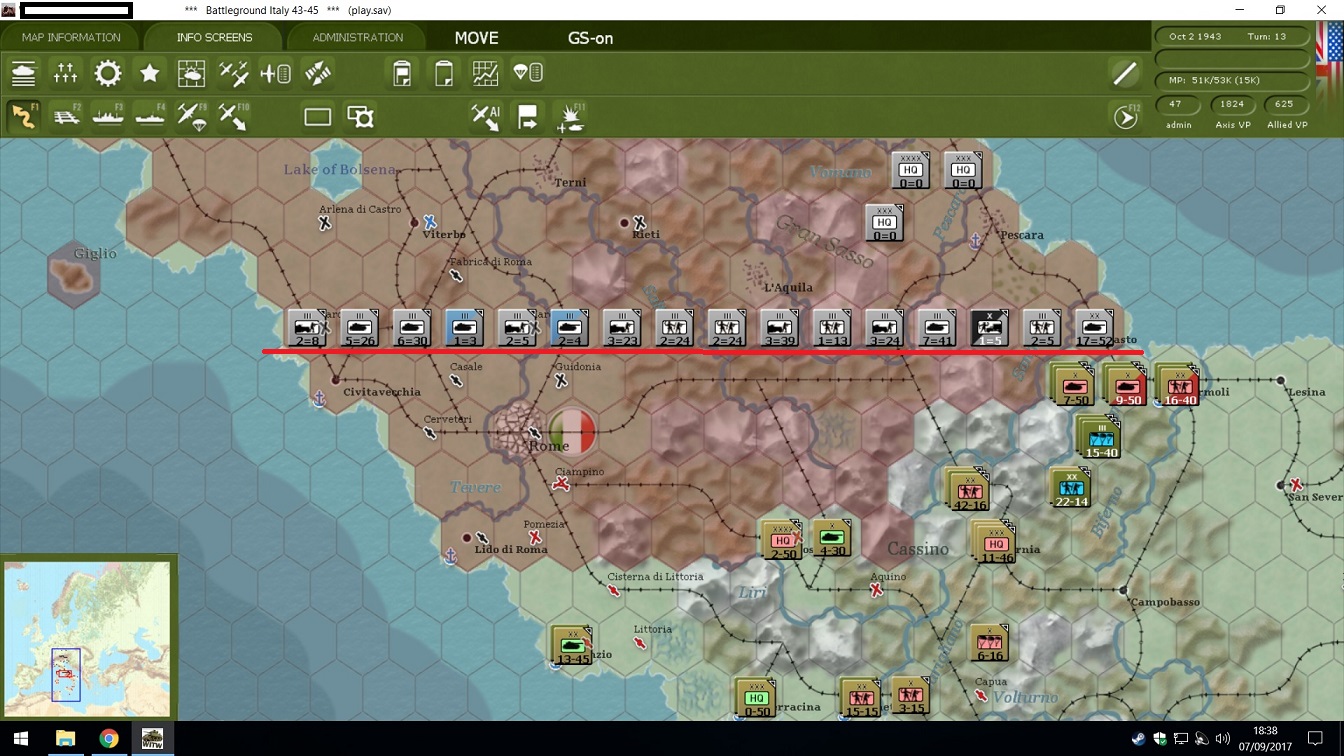Click the Europe minimap thumbnail
This screenshot has width=1344, height=756.
click(87, 639)
